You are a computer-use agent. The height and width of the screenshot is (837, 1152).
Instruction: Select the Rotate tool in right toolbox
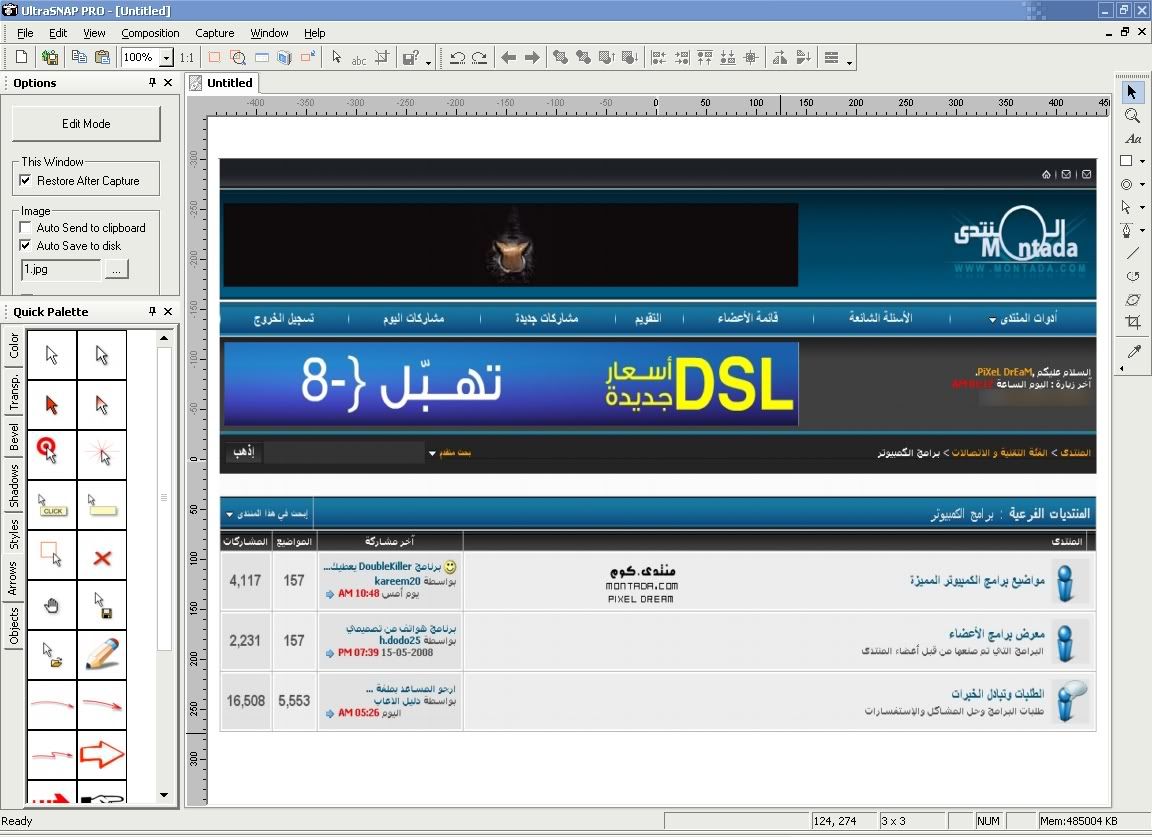point(1132,276)
